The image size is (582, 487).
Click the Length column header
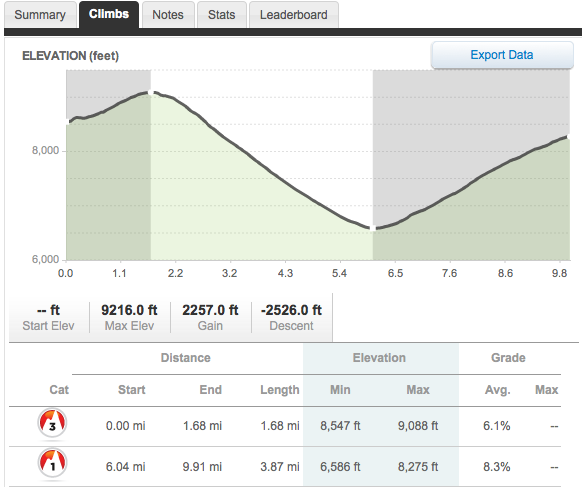pos(279,390)
